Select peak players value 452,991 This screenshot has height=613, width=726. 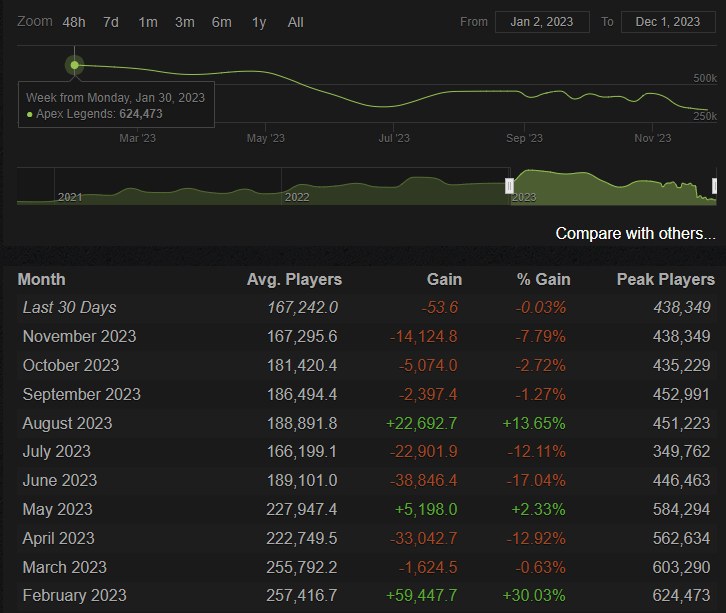[x=681, y=394]
